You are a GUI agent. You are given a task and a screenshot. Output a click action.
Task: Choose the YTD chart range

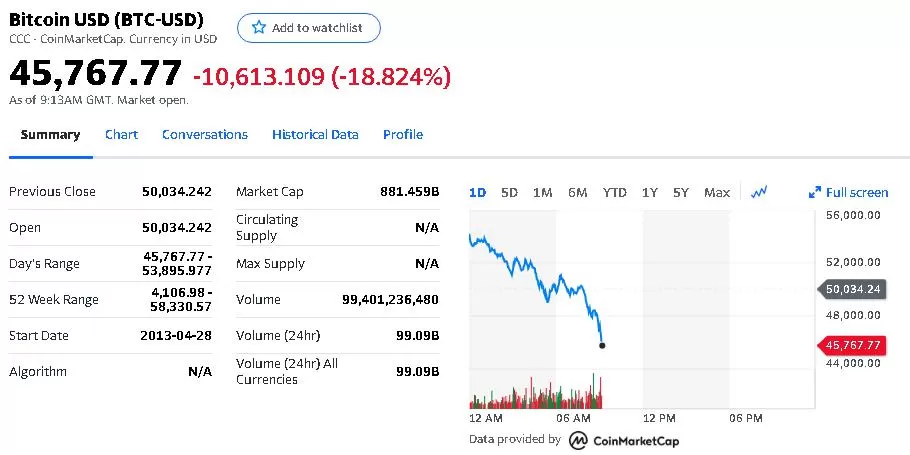click(x=615, y=193)
